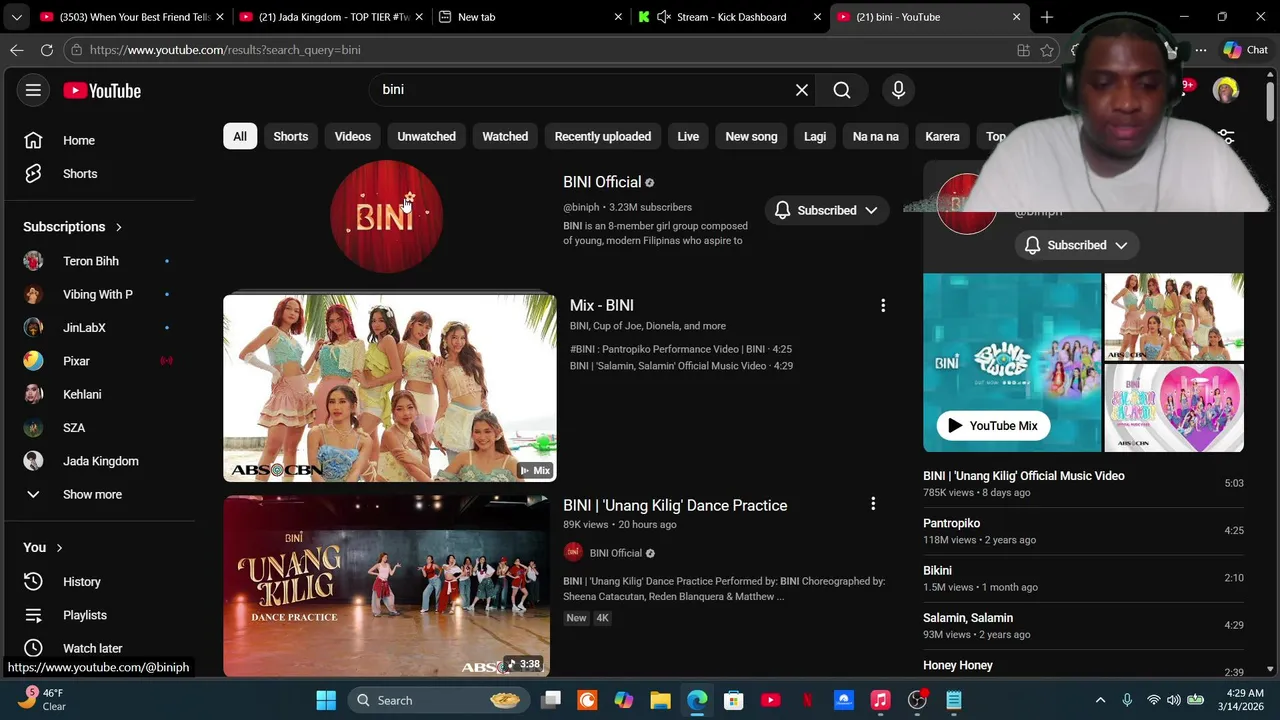The height and width of the screenshot is (720, 1280).
Task: Open Subscribed dropdown in the right panel
Action: [x=1077, y=245]
